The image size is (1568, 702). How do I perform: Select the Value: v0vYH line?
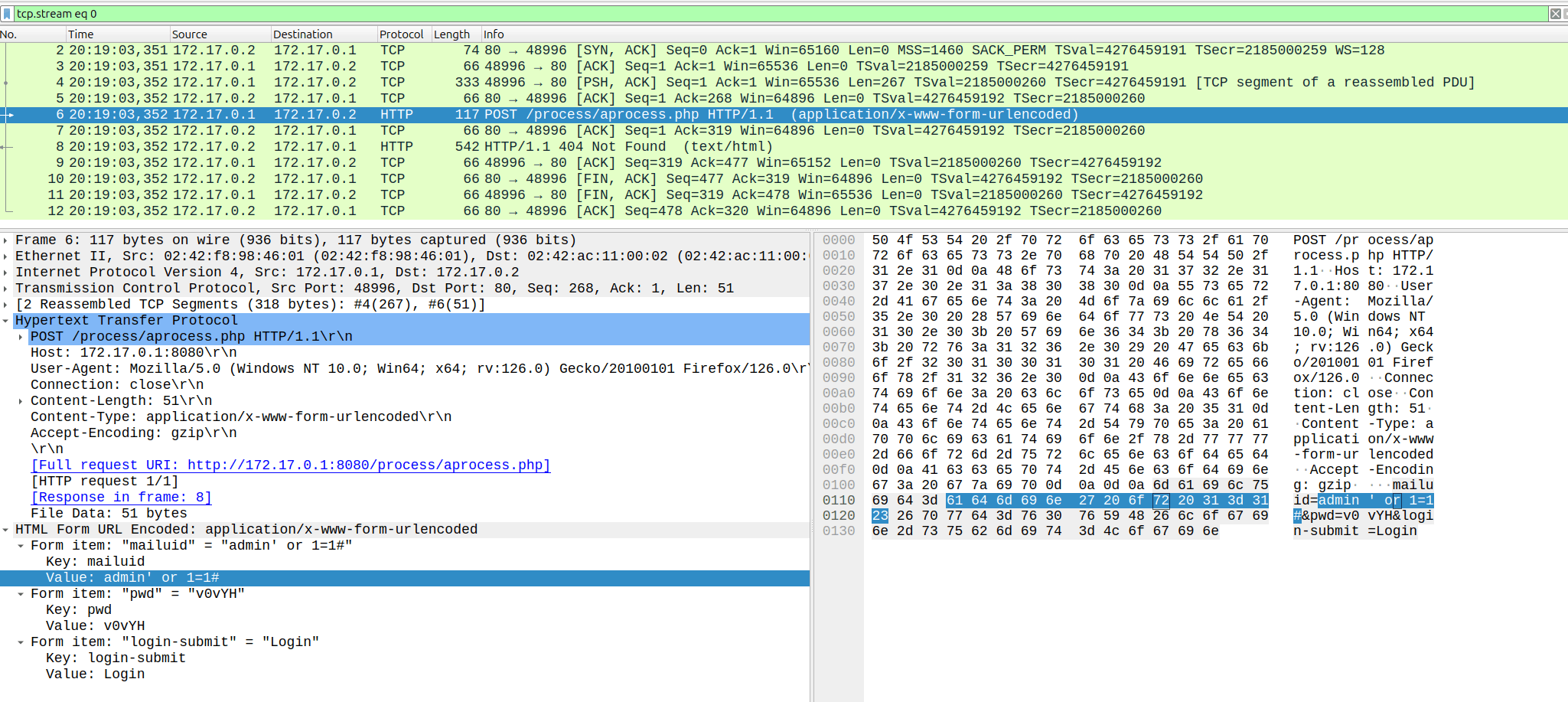(405, 626)
